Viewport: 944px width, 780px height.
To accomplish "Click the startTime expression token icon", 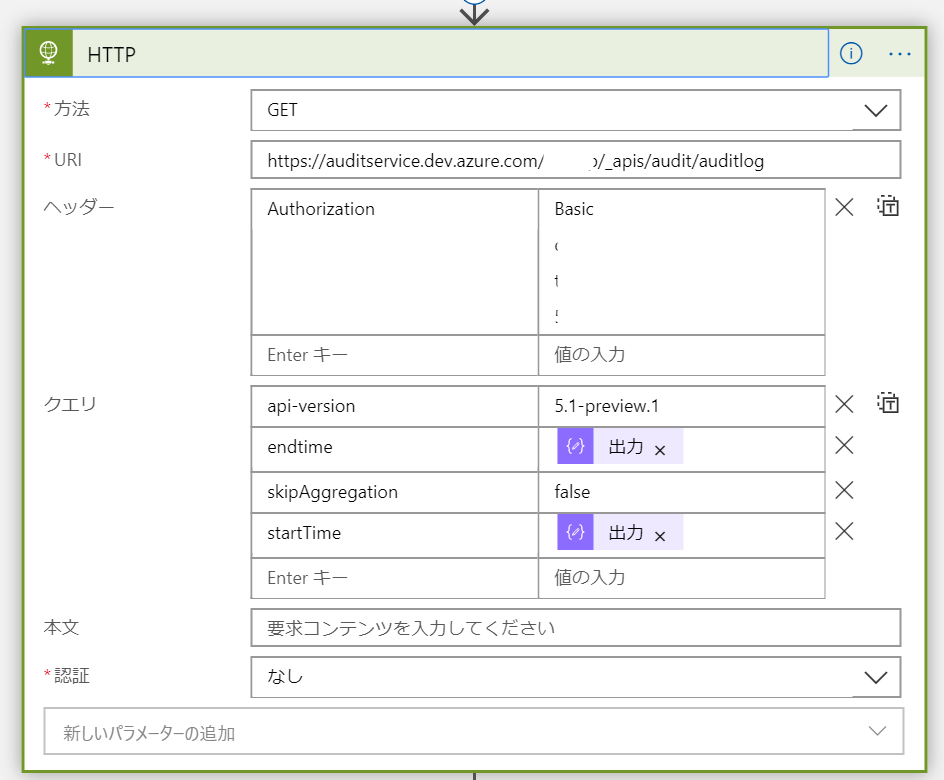I will 575,532.
